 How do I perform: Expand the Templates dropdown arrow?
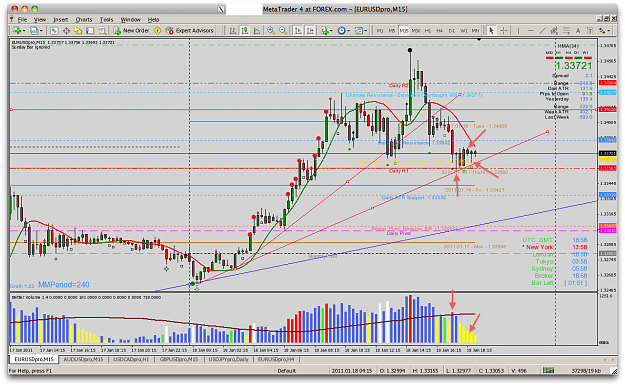pos(366,31)
